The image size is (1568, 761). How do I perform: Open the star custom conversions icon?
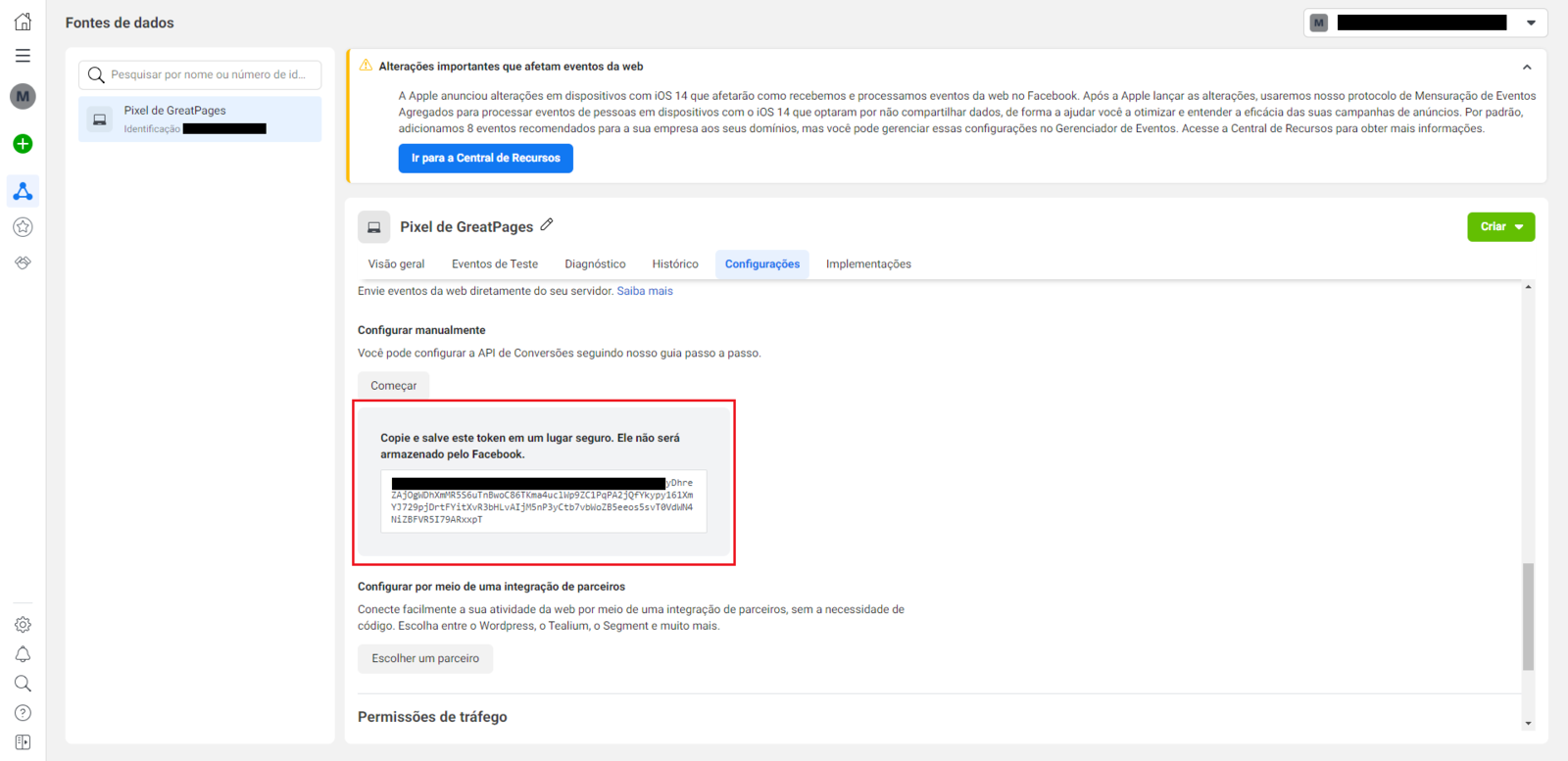pos(23,227)
